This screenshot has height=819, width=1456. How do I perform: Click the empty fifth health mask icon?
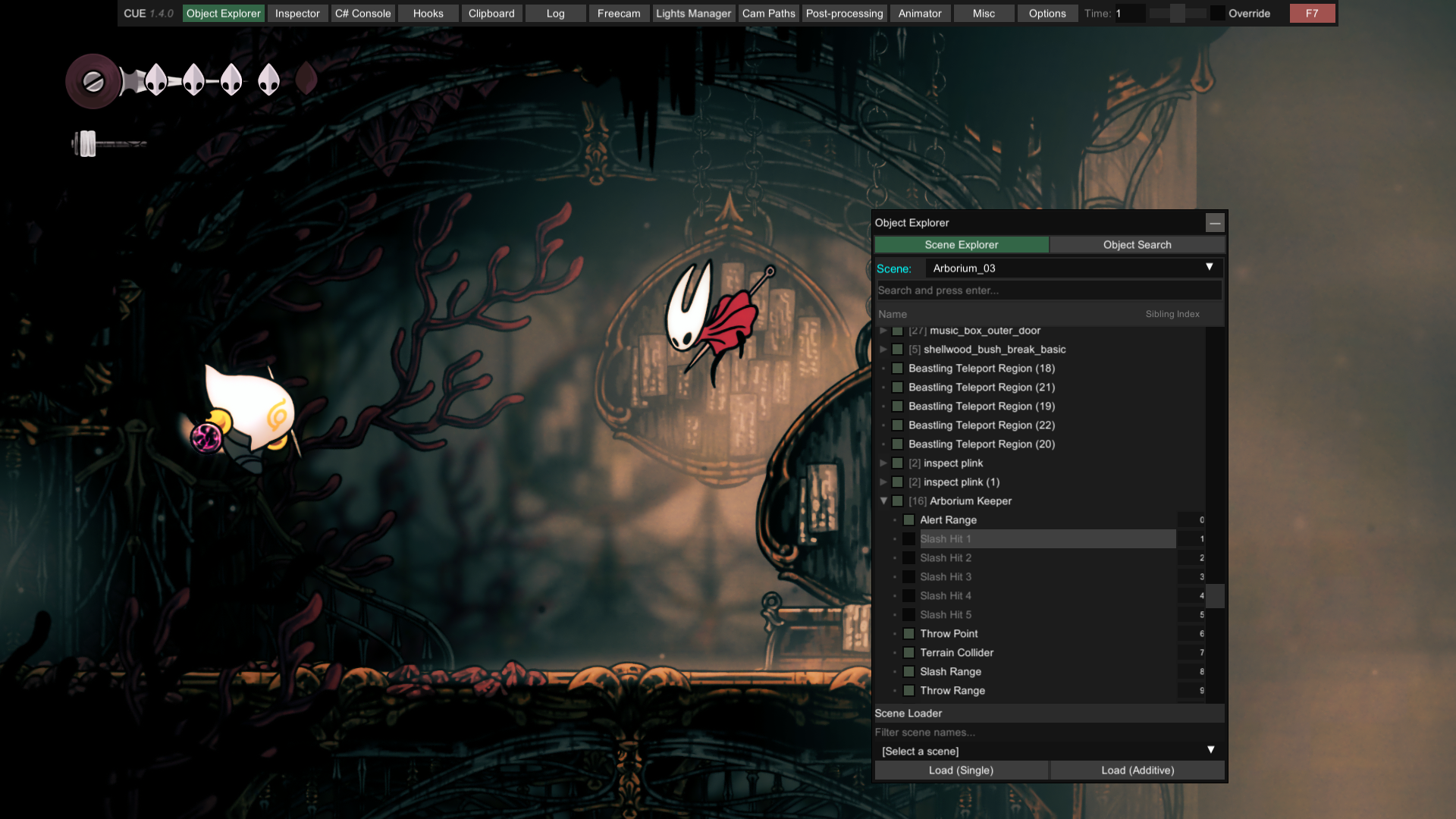306,78
